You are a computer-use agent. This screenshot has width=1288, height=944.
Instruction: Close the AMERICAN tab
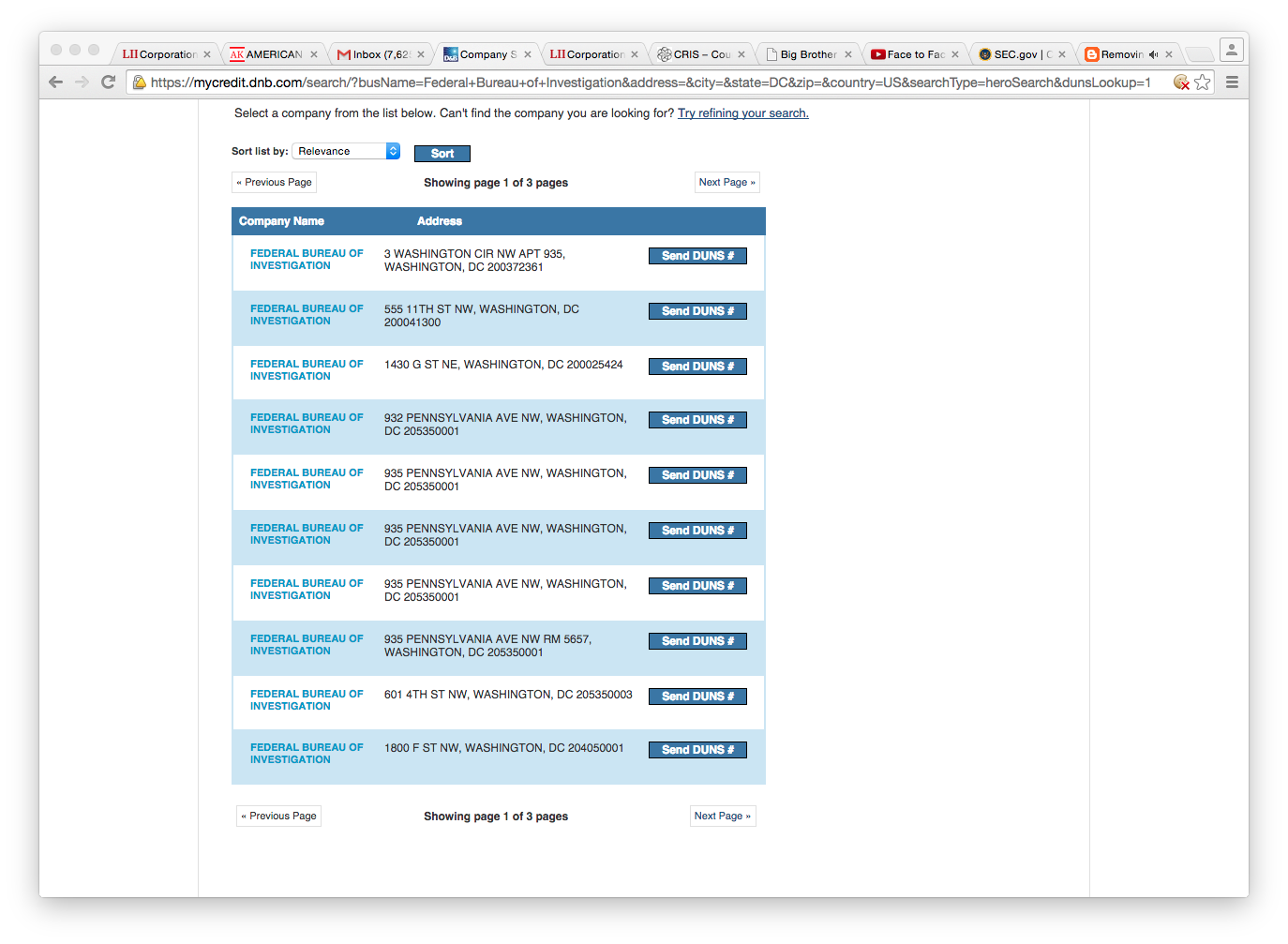314,54
